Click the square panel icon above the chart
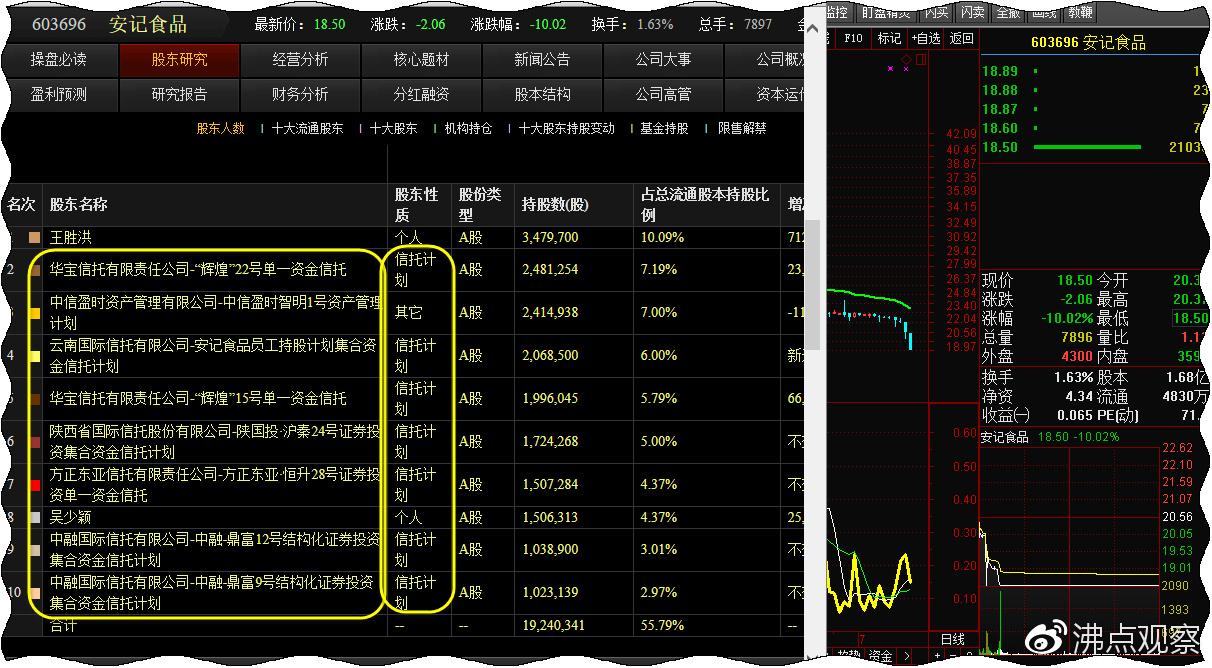The height and width of the screenshot is (668, 1212). point(921,58)
